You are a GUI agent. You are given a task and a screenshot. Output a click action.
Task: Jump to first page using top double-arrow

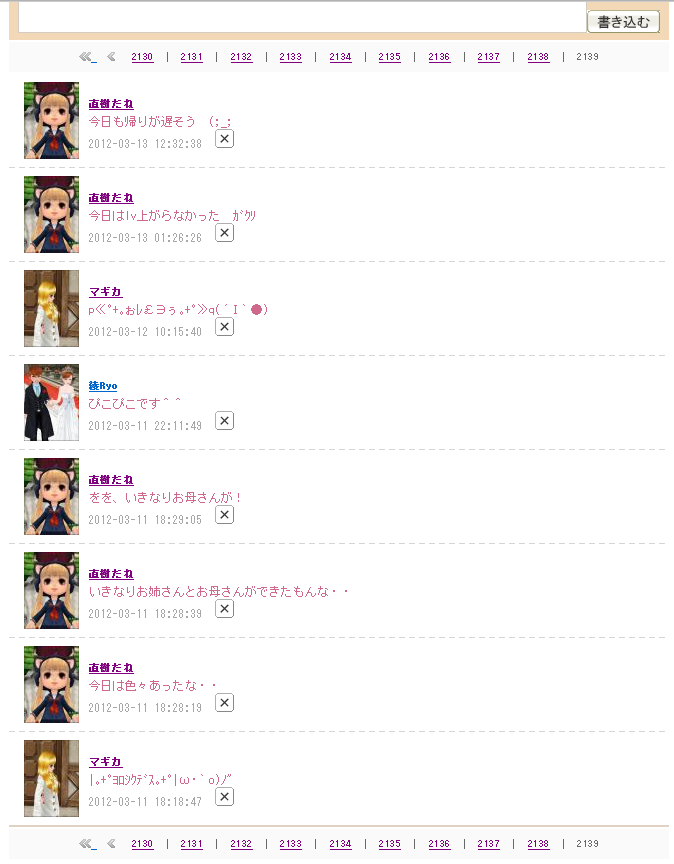tap(87, 57)
